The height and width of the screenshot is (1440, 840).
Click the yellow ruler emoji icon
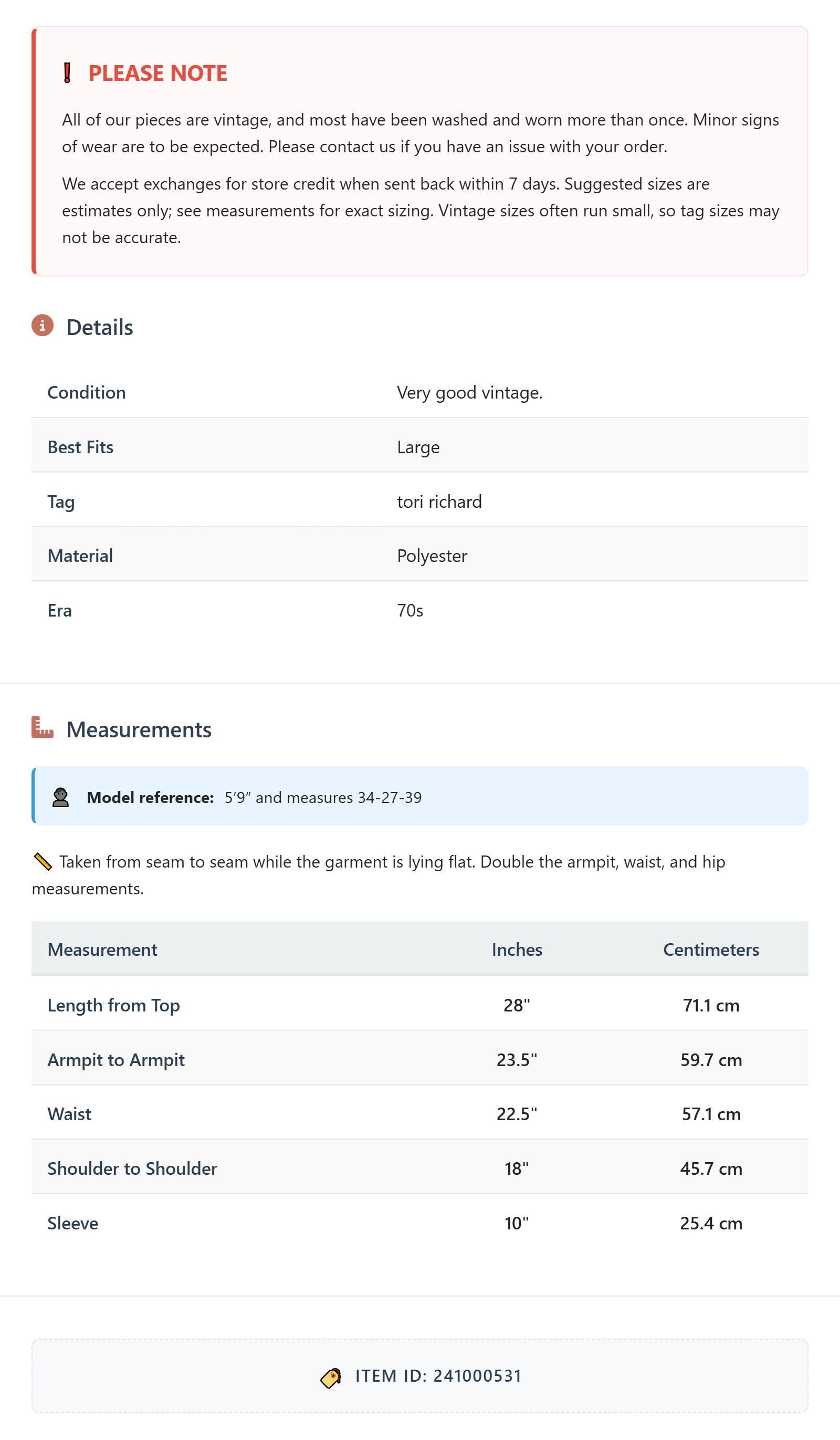coord(43,861)
